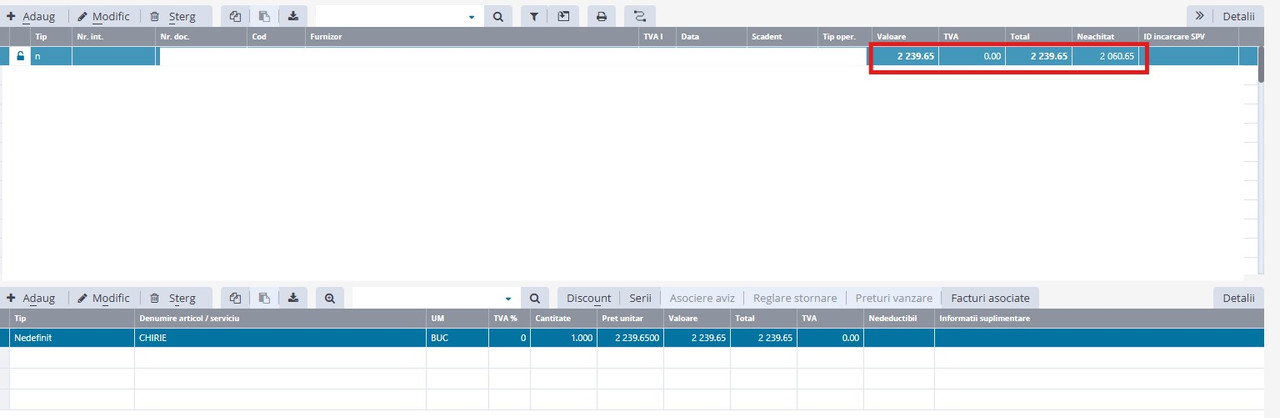The image size is (1280, 418).
Task: Select the Tip cell 'n' in invoice row
Action: (51, 56)
